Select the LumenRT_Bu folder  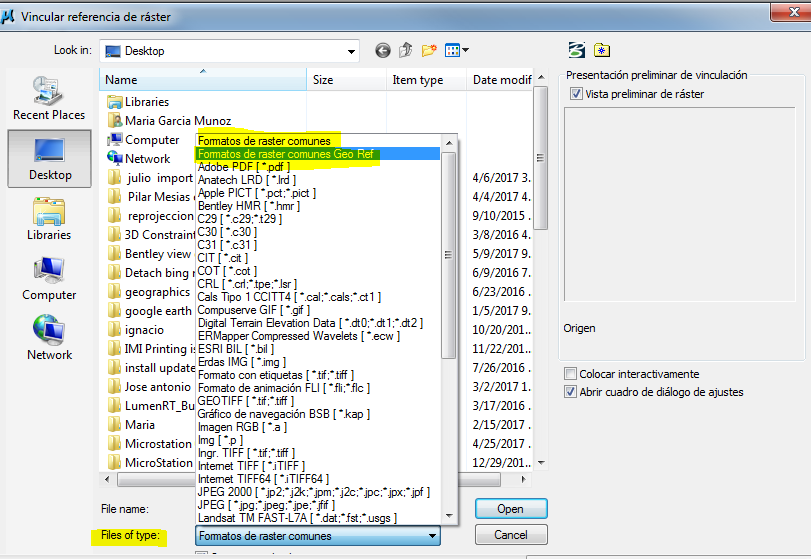151,406
